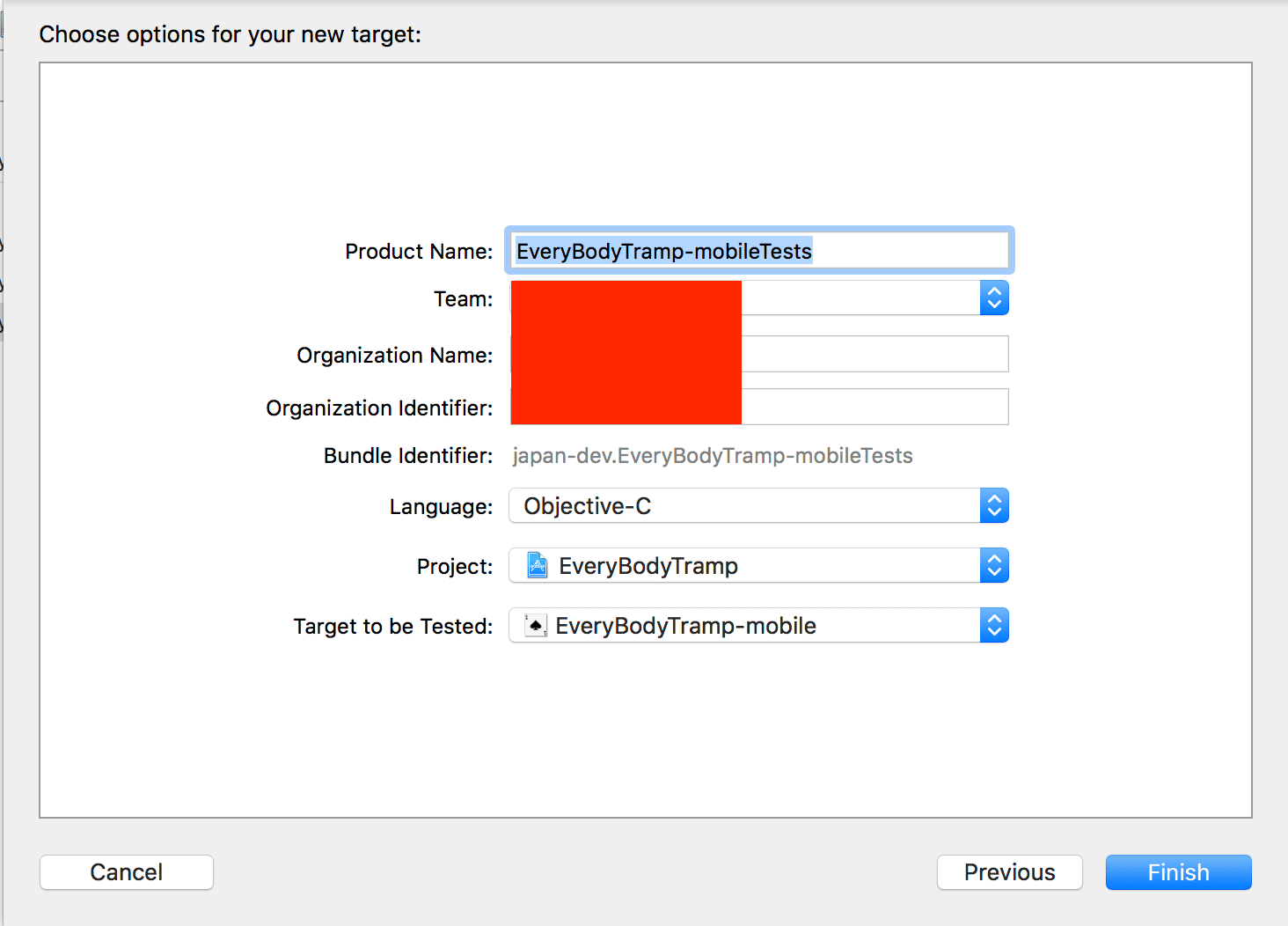Open the Target to be Tested dropdown
This screenshot has width=1288, height=926.
pos(757,625)
